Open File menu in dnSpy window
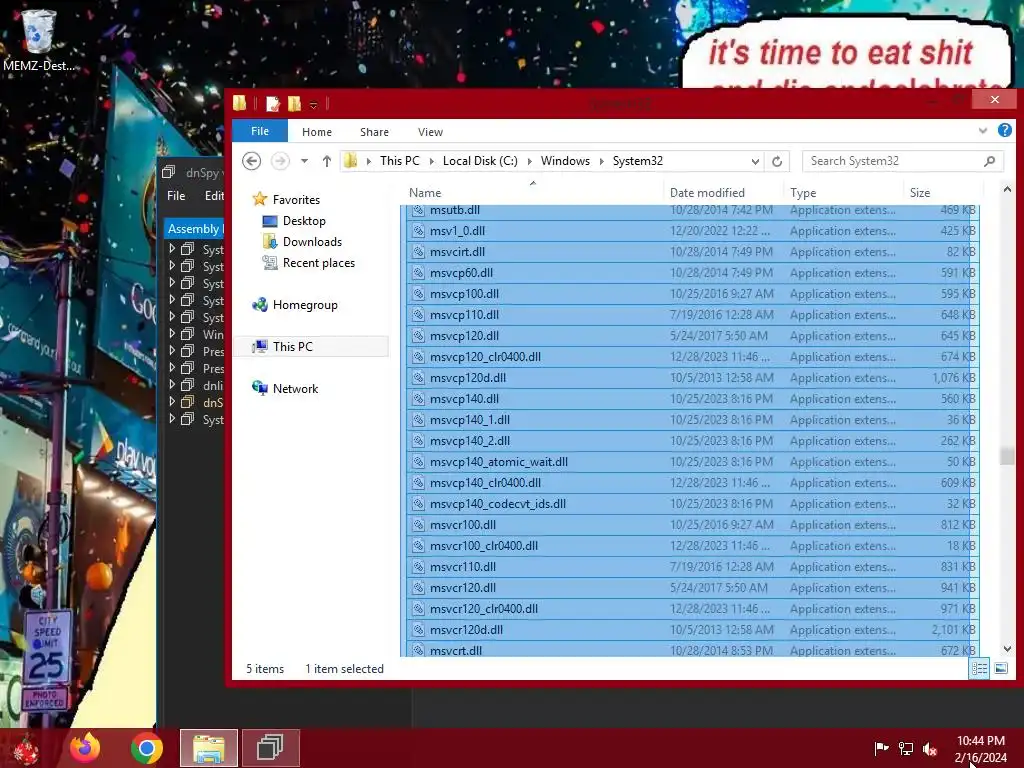 (176, 196)
